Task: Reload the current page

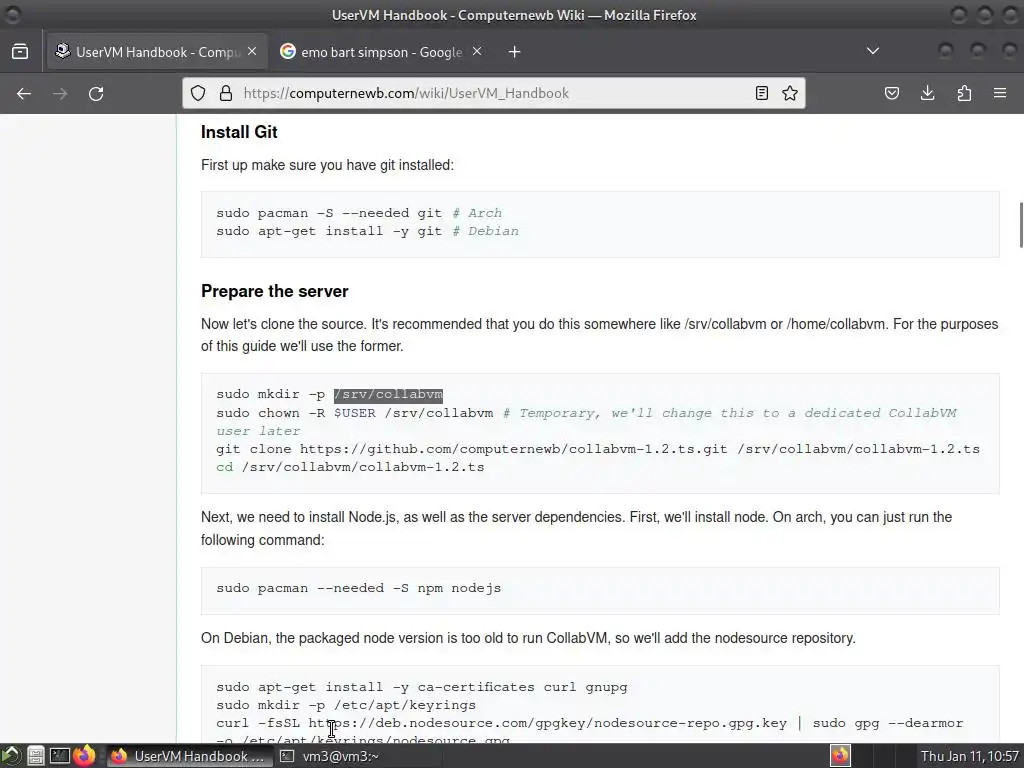Action: click(96, 93)
